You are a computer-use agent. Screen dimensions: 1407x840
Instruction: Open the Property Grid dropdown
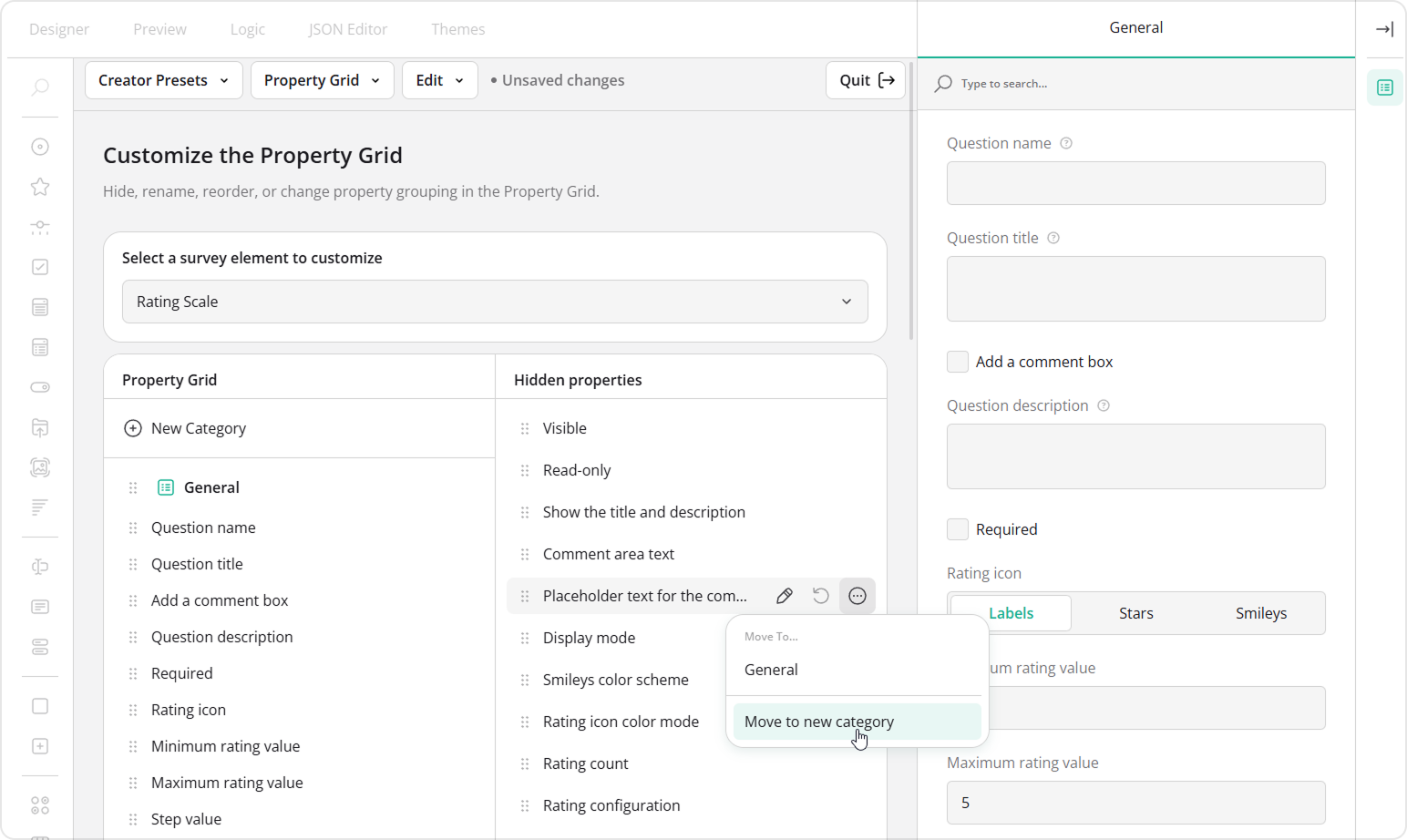[x=322, y=80]
